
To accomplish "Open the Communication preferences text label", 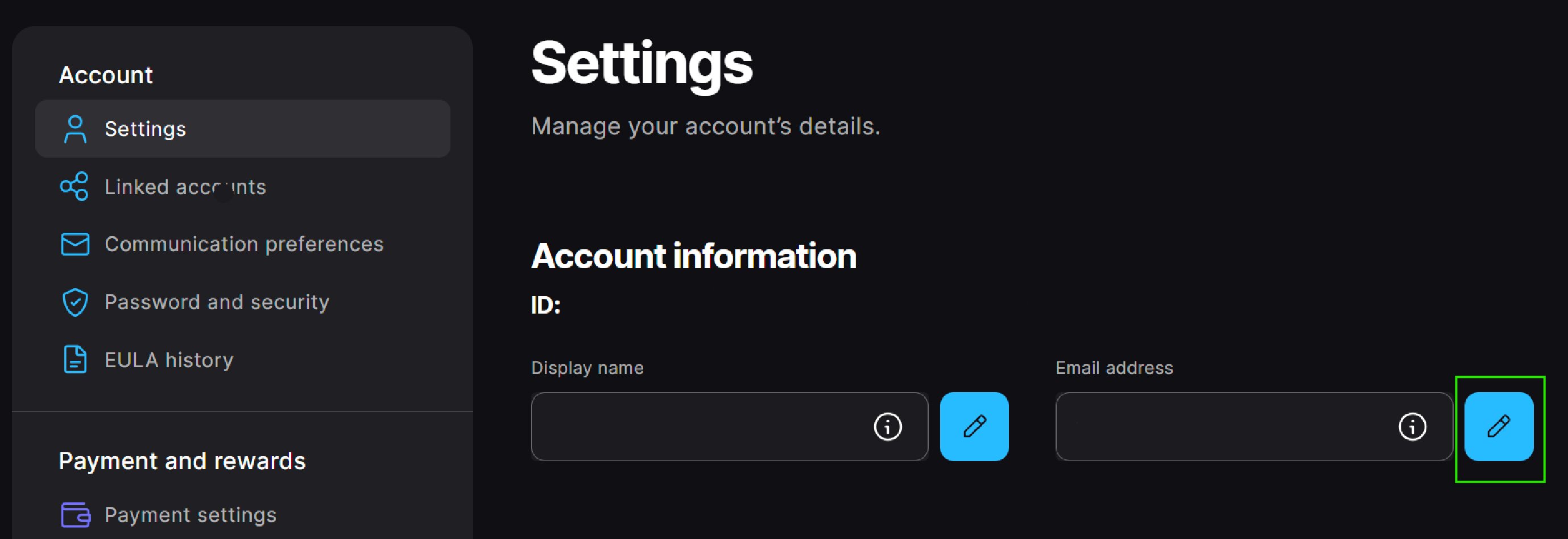I will point(244,244).
